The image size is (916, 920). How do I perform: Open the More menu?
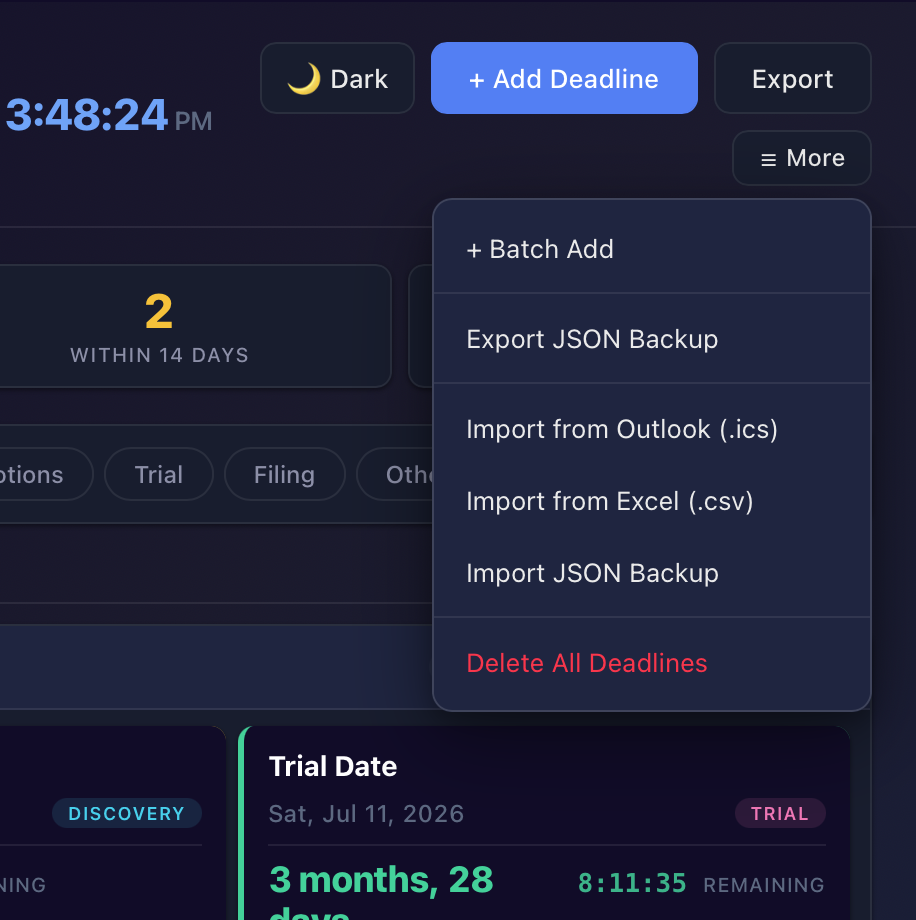801,157
